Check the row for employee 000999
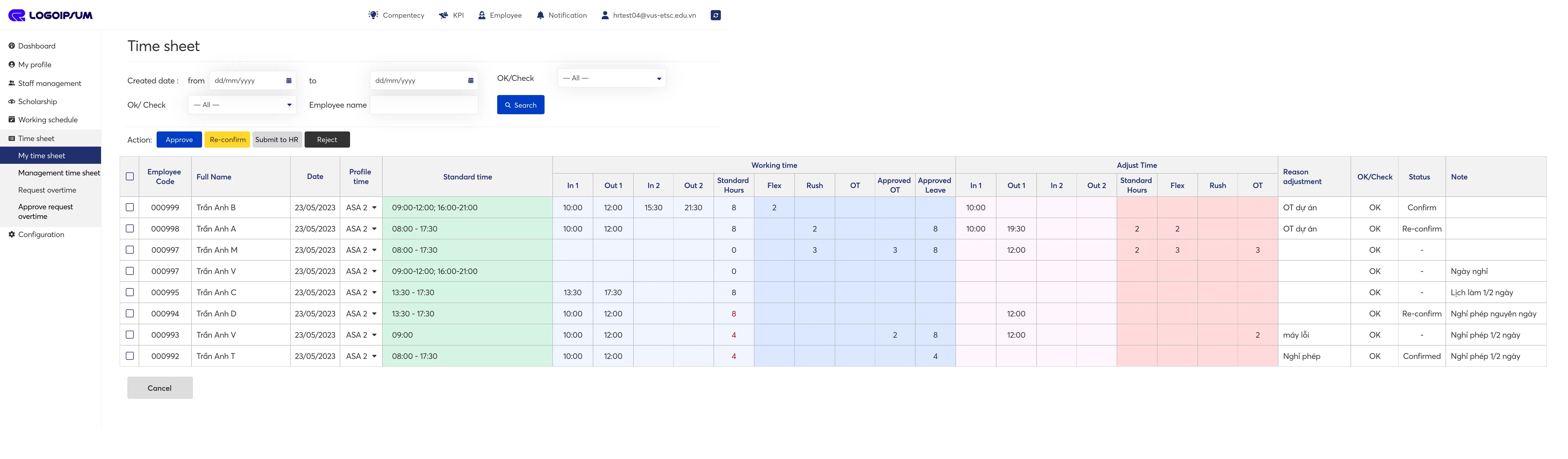Viewport: 1568px width, 459px height. click(130, 208)
